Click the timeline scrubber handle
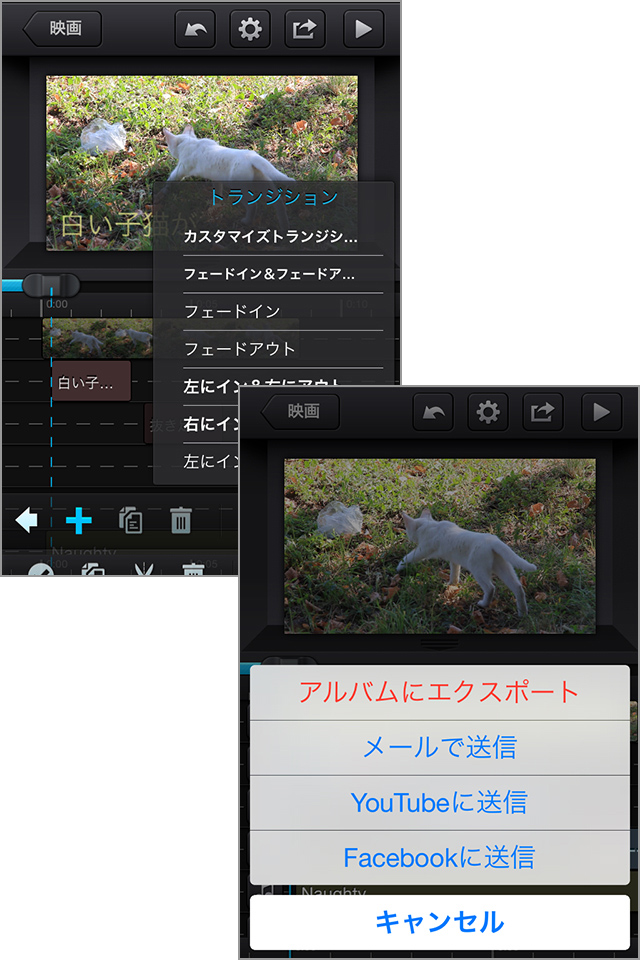This screenshot has width=640, height=960. coord(50,285)
